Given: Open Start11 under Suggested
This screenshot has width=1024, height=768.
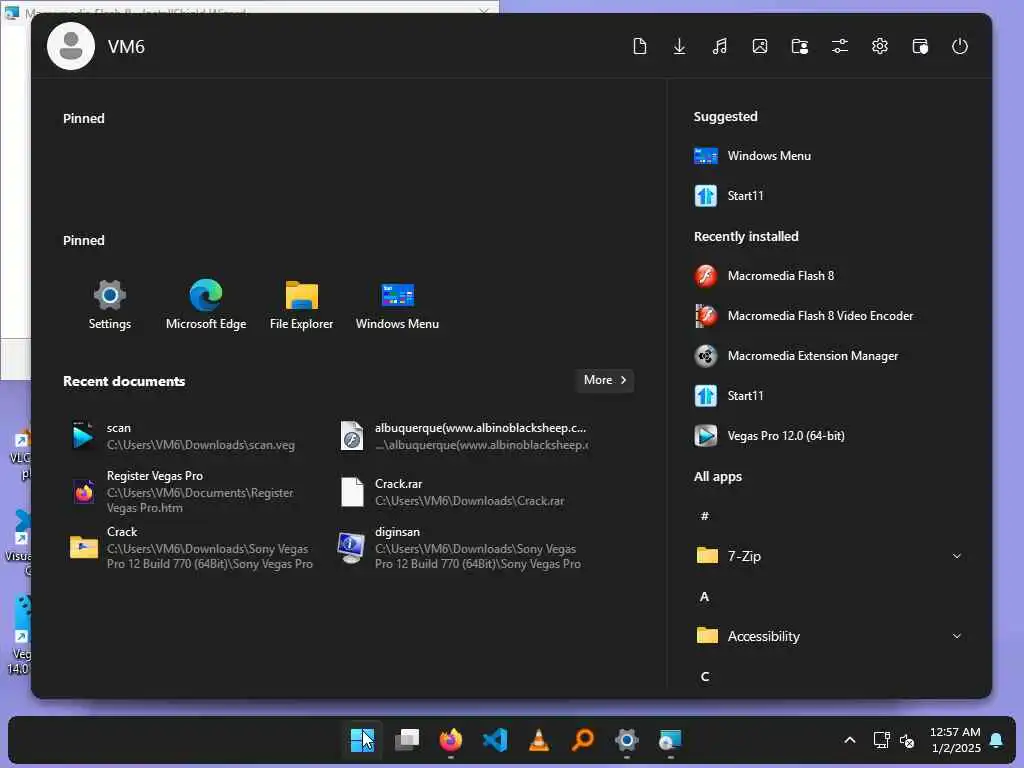Looking at the screenshot, I should [729, 196].
